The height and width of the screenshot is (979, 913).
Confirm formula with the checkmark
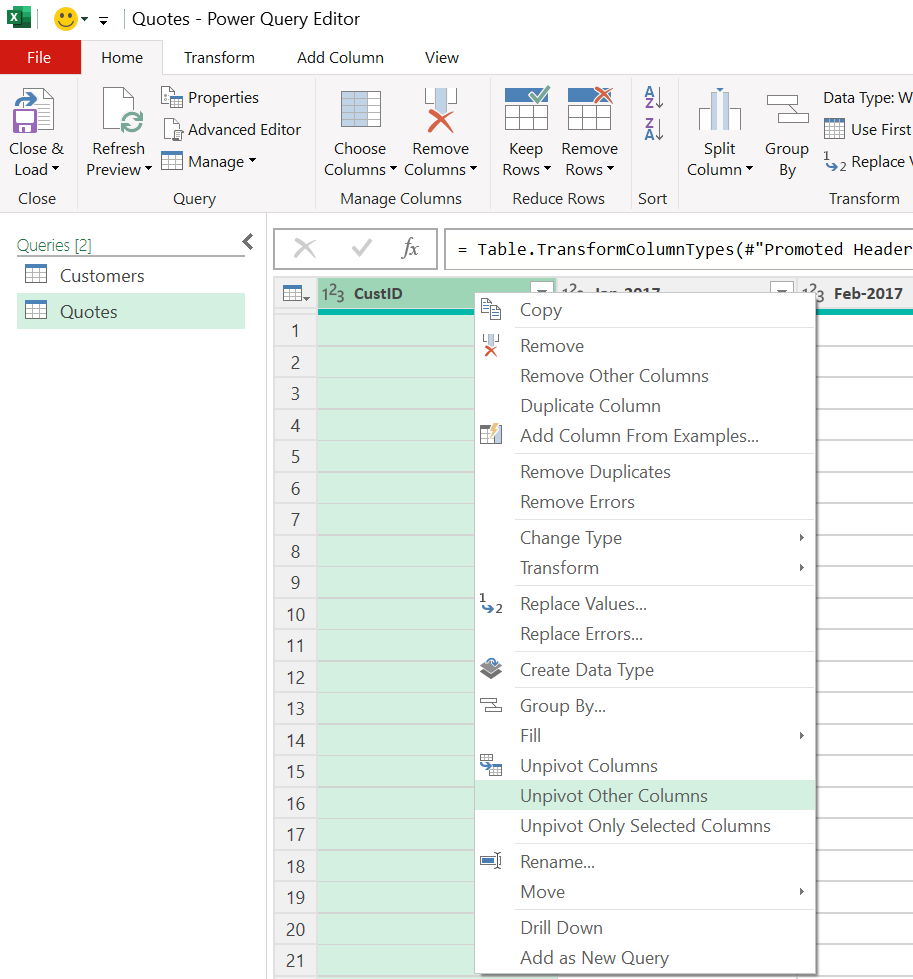tap(362, 248)
